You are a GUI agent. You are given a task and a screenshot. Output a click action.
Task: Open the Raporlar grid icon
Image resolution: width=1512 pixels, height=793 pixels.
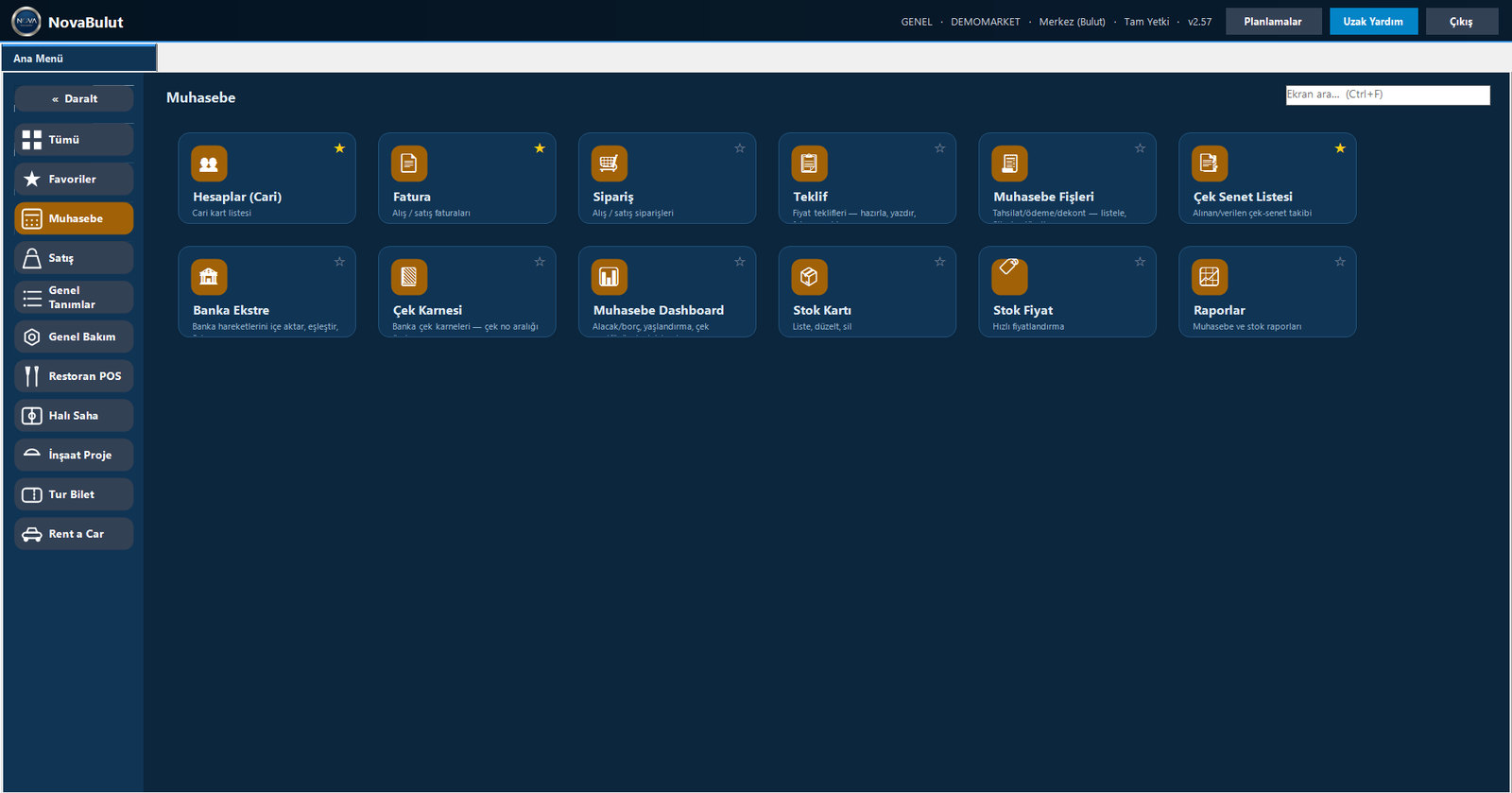pyautogui.click(x=1210, y=277)
